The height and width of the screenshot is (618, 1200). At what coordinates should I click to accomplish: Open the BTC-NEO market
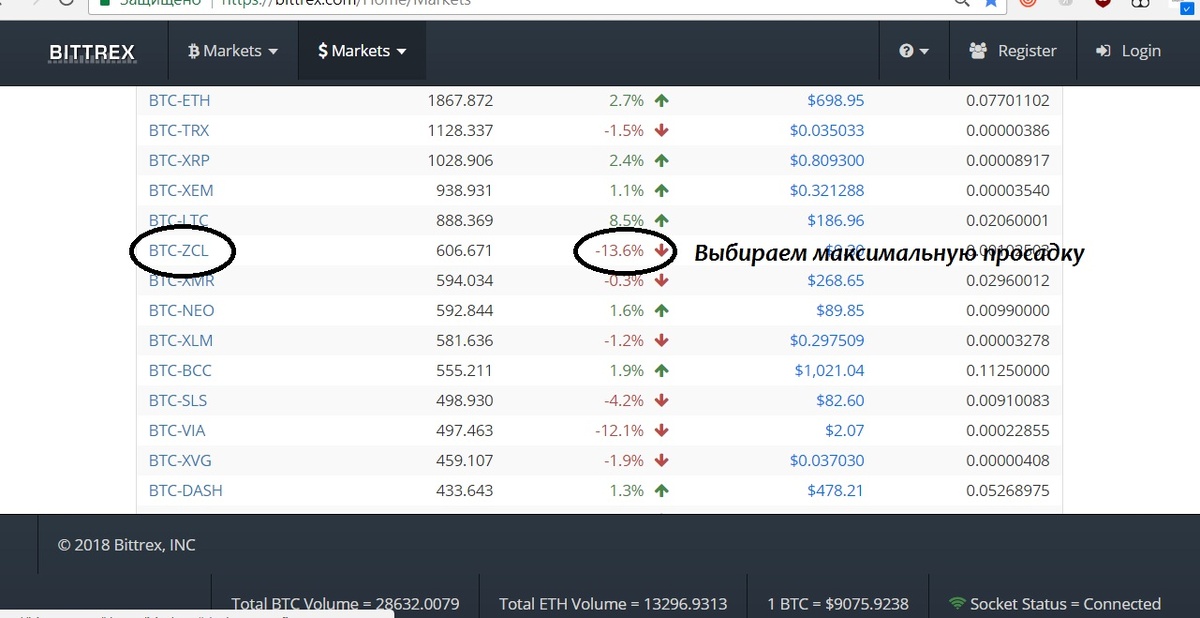click(x=181, y=311)
